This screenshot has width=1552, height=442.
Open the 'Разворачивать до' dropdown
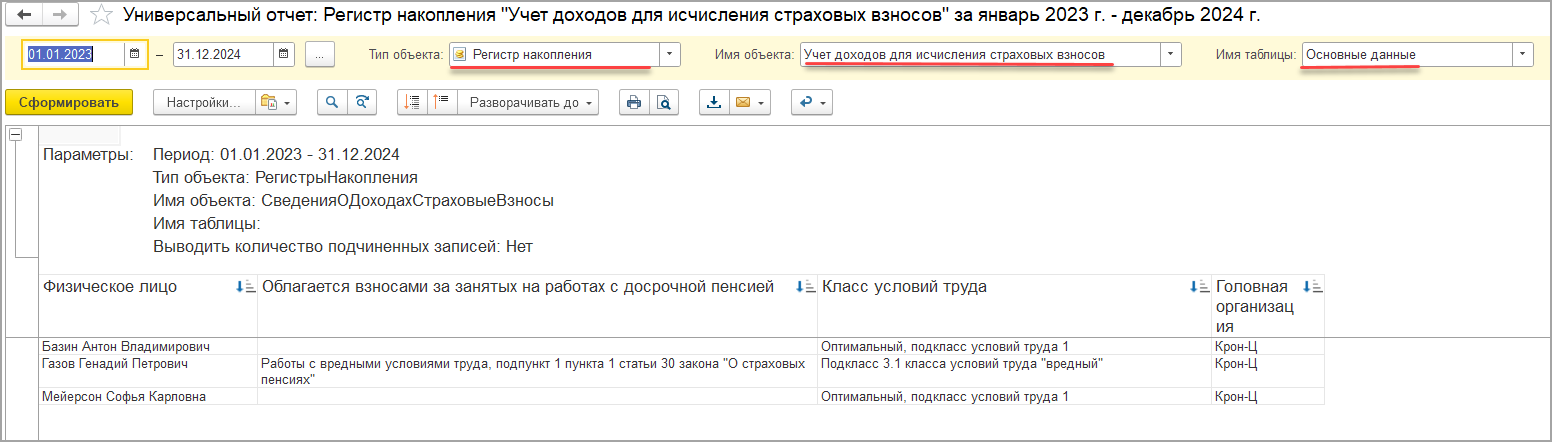pyautogui.click(x=529, y=102)
